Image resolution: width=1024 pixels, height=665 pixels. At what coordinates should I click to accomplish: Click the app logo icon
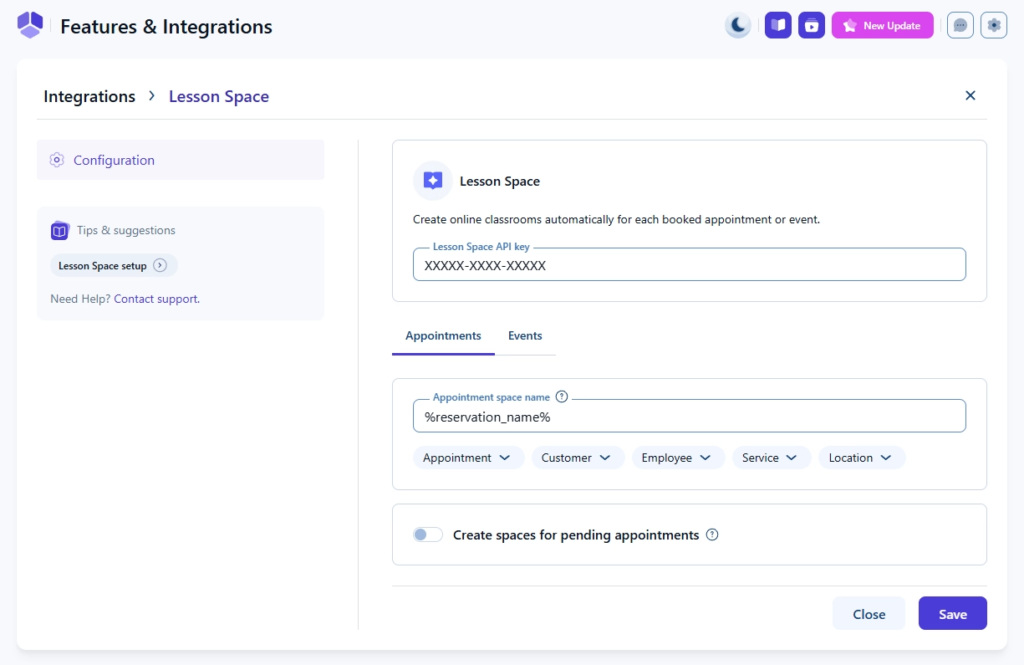[x=30, y=25]
